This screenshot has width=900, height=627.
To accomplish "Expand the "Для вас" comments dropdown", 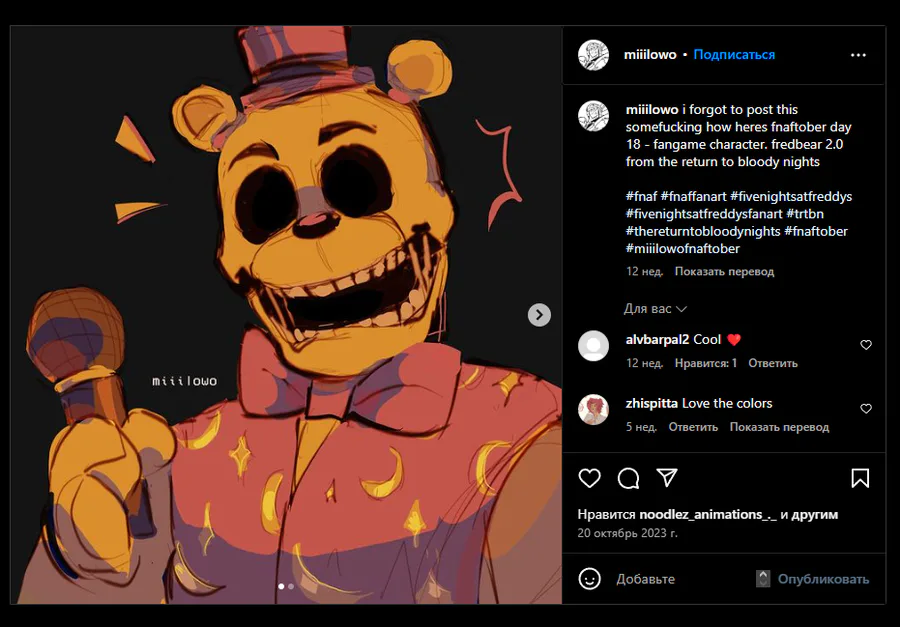I will tap(655, 309).
